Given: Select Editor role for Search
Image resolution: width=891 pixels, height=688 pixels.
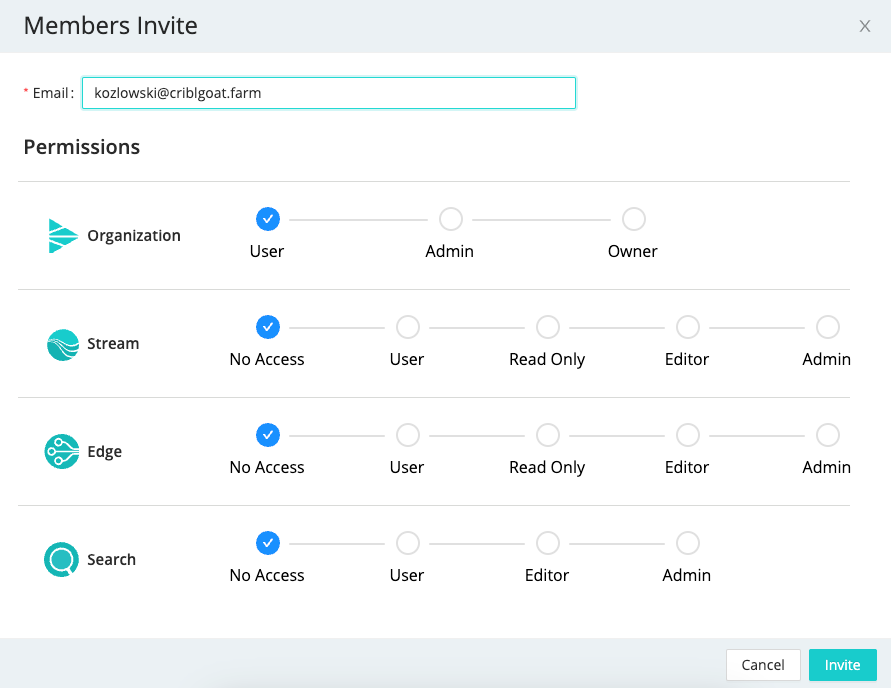Looking at the screenshot, I should pyautogui.click(x=547, y=542).
